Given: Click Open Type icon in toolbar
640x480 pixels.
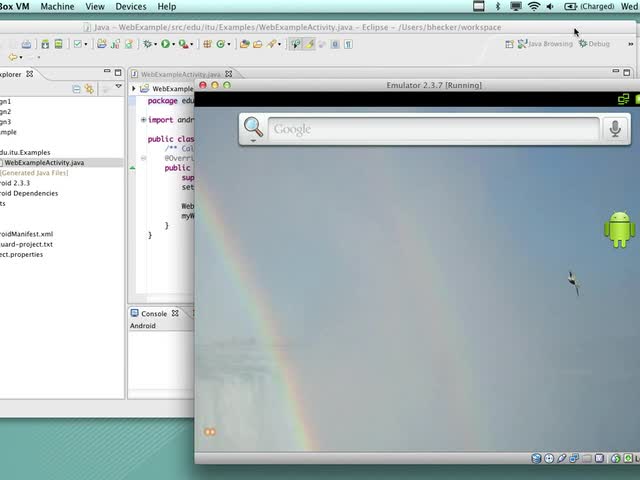Looking at the screenshot, I should pyautogui.click(x=244, y=44).
